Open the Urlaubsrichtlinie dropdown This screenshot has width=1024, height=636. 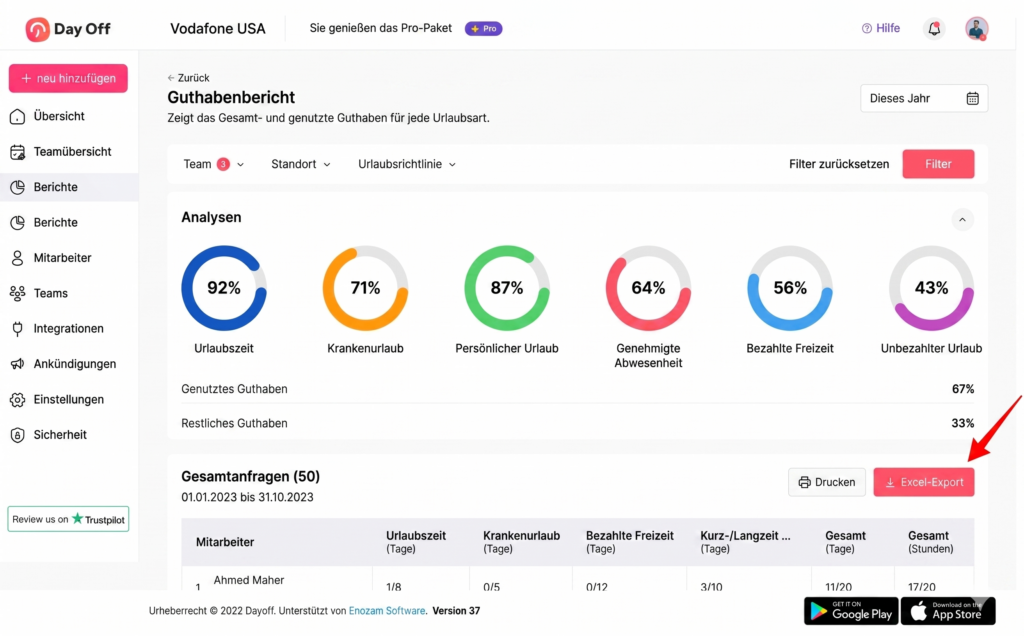[406, 164]
